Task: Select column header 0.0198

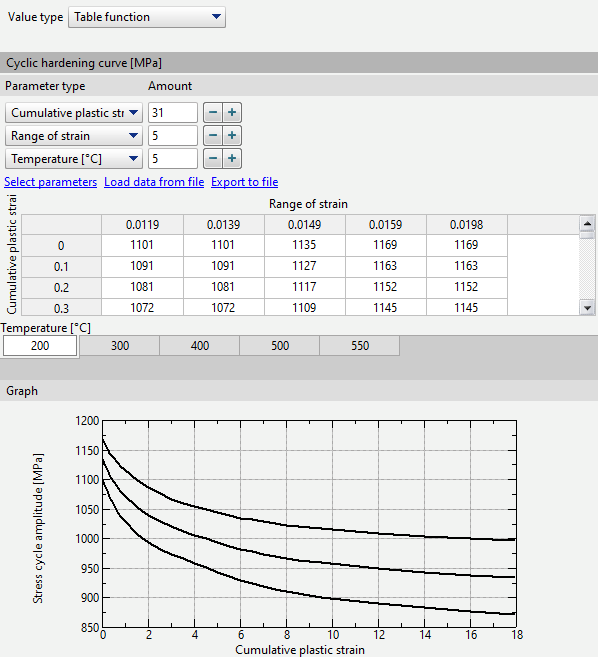Action: (467, 225)
